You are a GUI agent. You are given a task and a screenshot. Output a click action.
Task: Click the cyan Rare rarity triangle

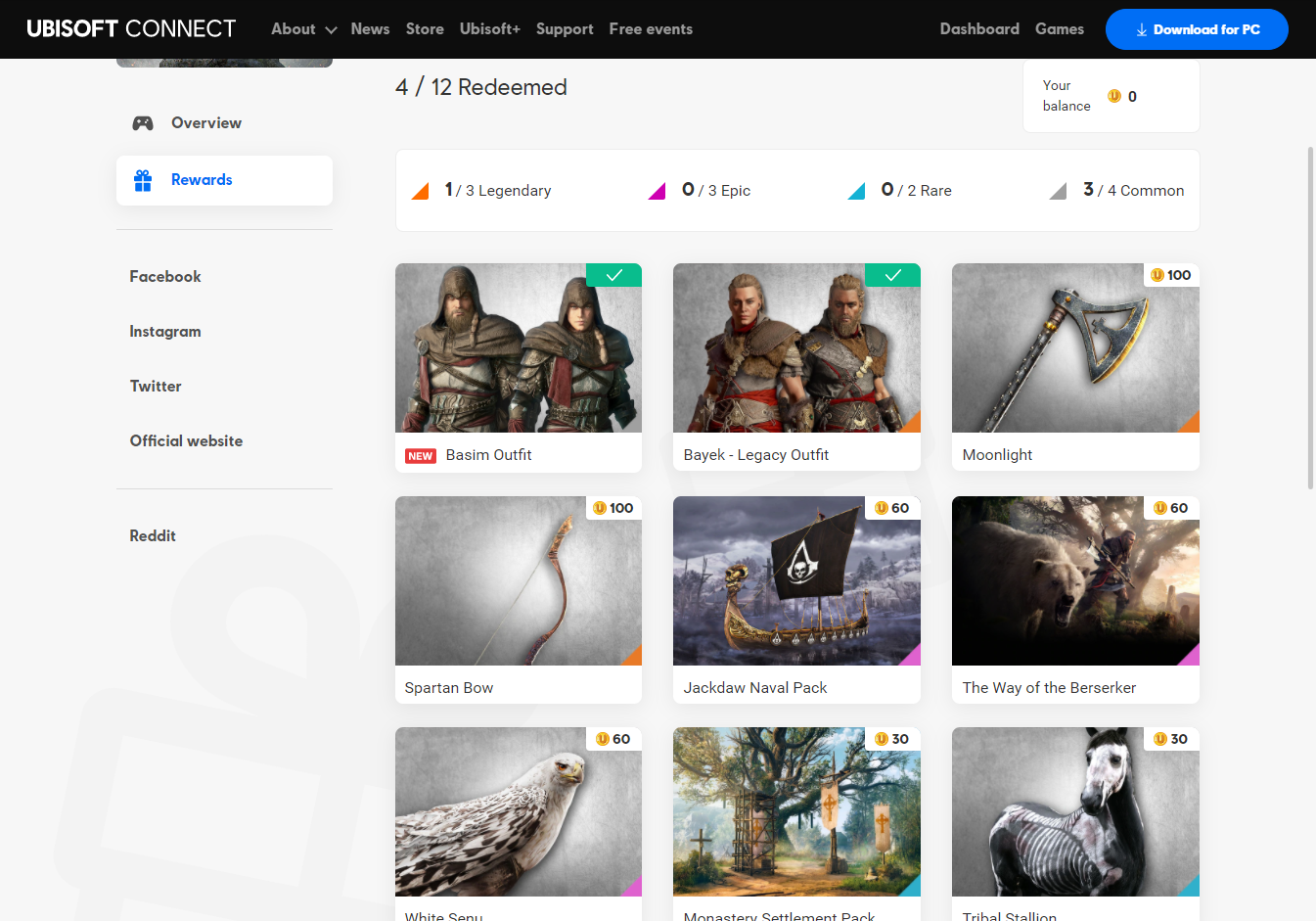point(856,191)
